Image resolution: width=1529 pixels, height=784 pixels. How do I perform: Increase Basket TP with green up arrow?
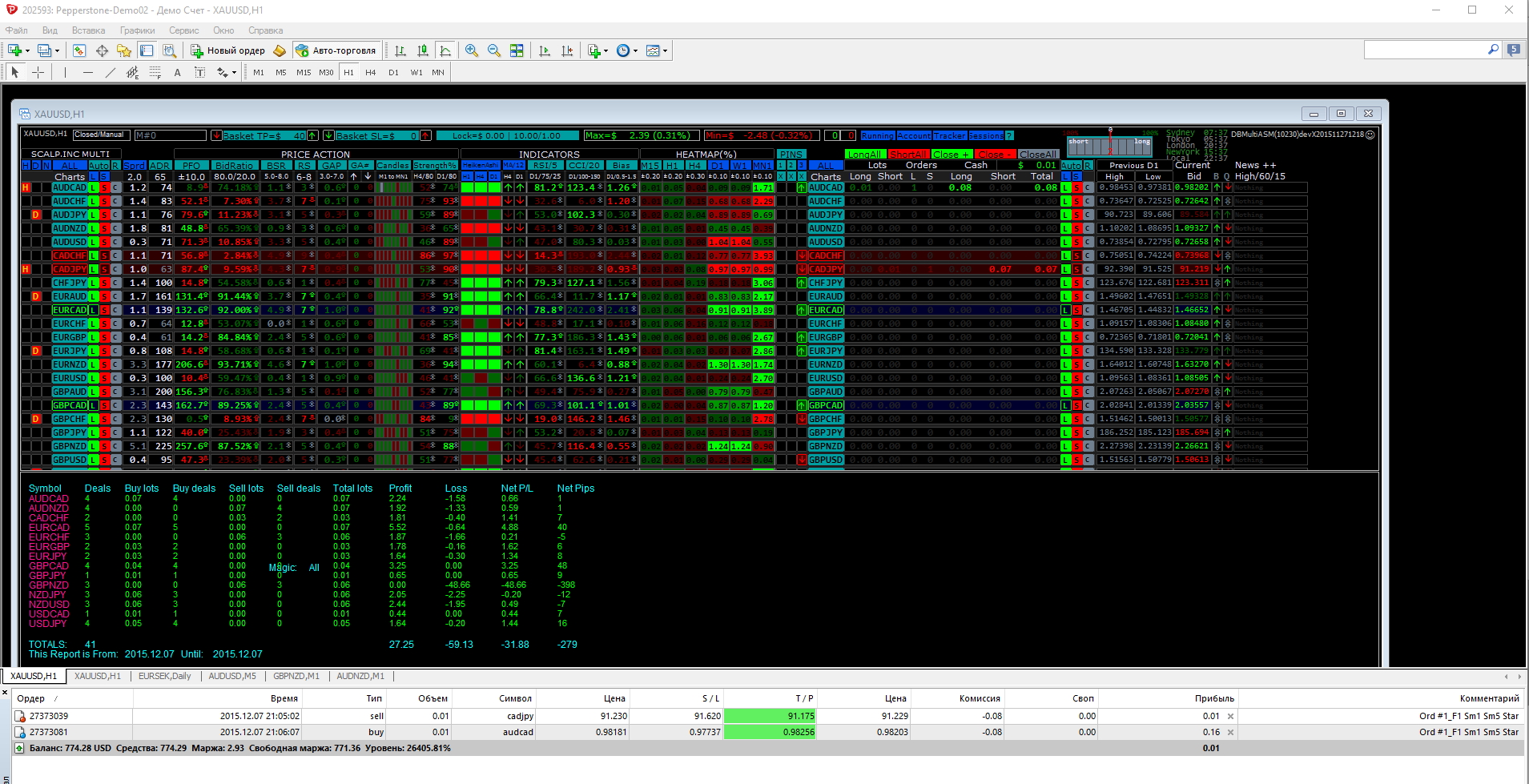click(x=313, y=135)
